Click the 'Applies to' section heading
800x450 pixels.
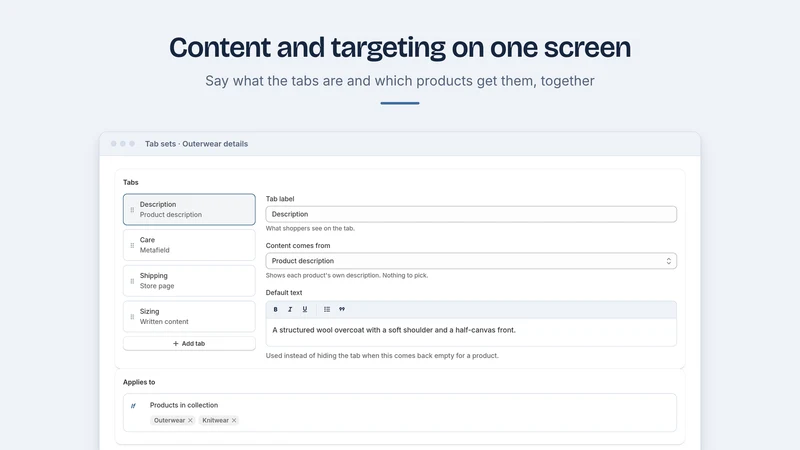tap(139, 382)
